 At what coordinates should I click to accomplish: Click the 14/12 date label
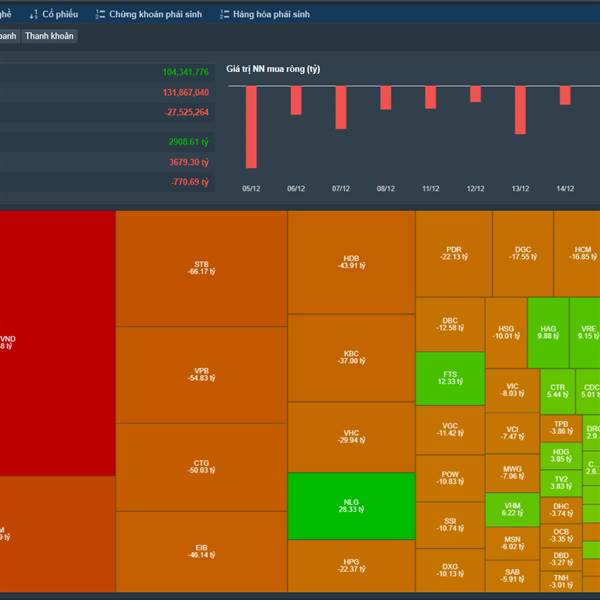pyautogui.click(x=565, y=189)
